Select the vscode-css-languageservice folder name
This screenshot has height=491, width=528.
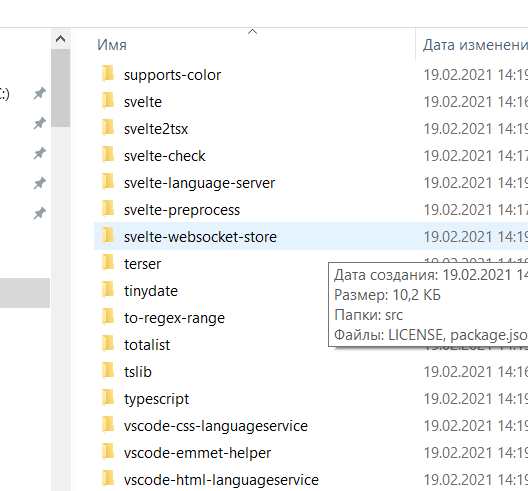pyautogui.click(x=216, y=426)
